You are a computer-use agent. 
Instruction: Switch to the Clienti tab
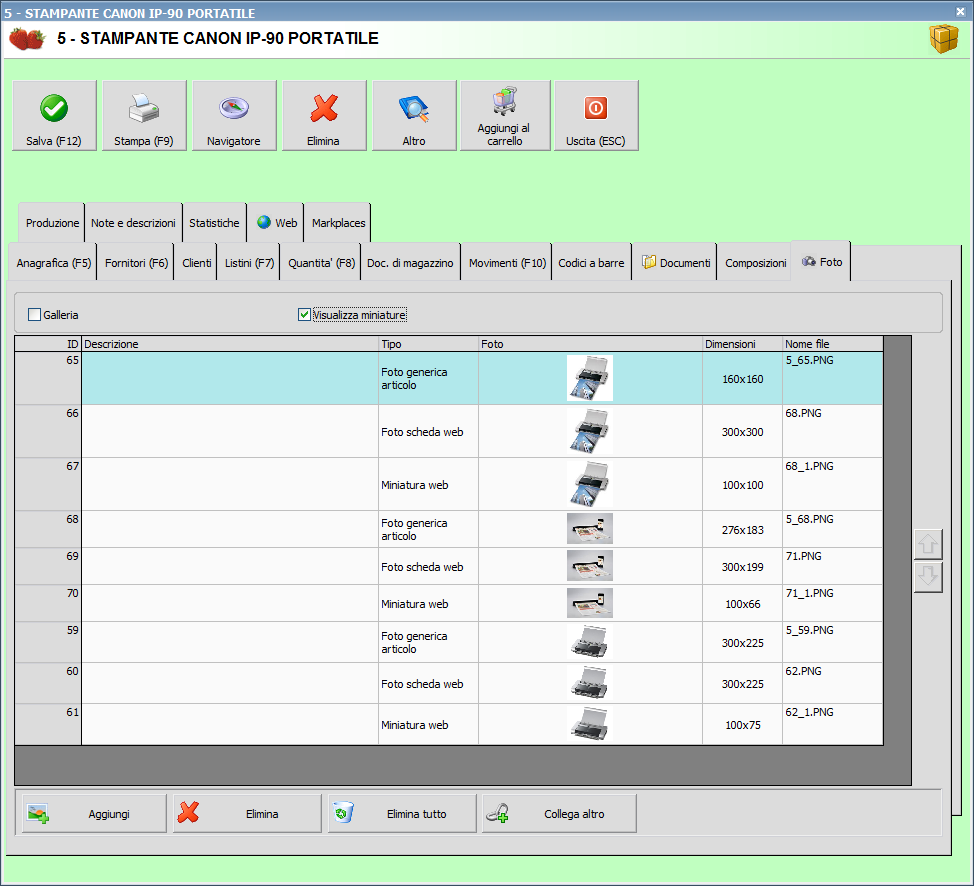pyautogui.click(x=196, y=263)
